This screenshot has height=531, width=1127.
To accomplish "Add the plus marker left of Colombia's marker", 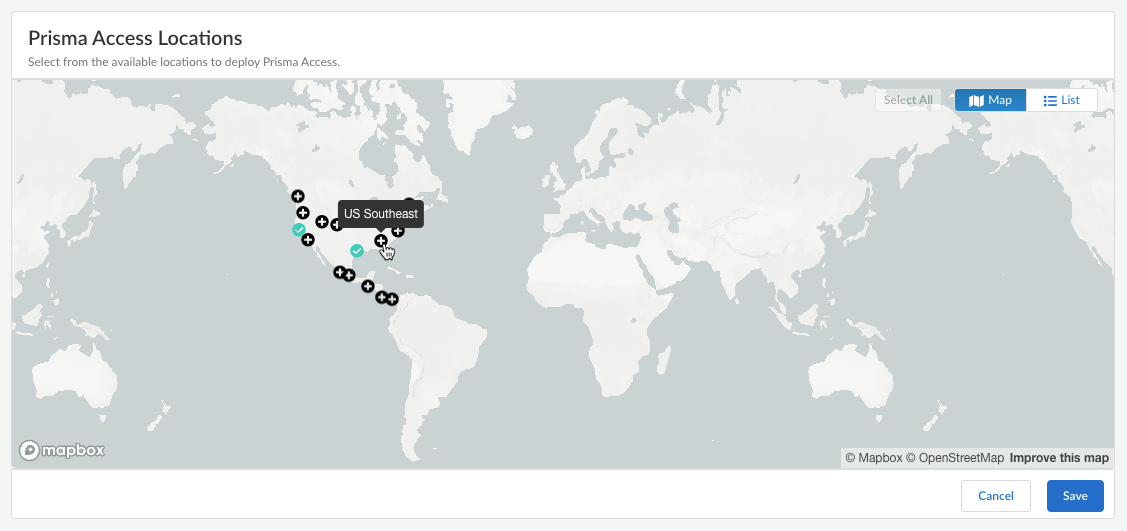I will (382, 297).
